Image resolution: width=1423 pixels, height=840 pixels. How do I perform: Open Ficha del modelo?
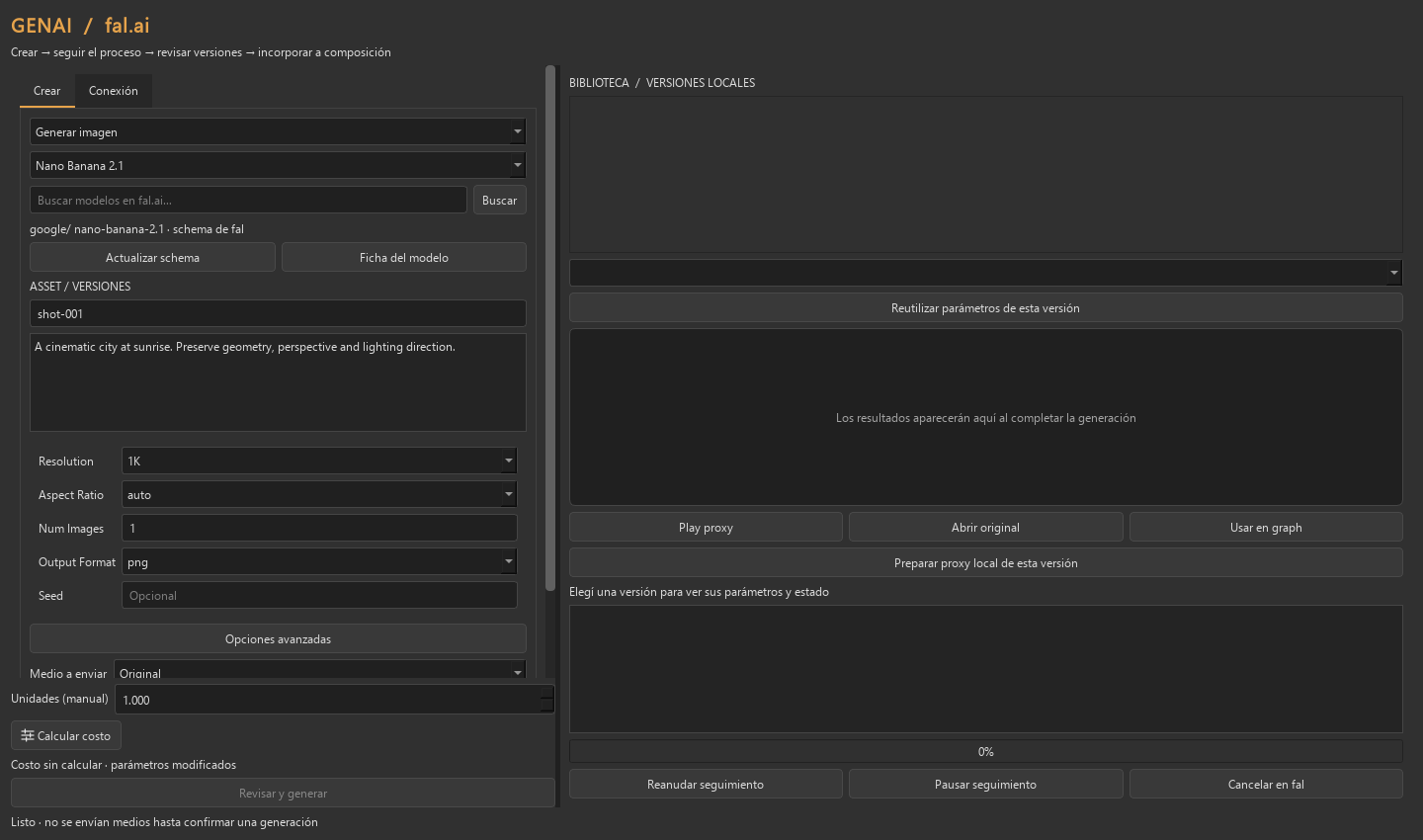click(404, 257)
